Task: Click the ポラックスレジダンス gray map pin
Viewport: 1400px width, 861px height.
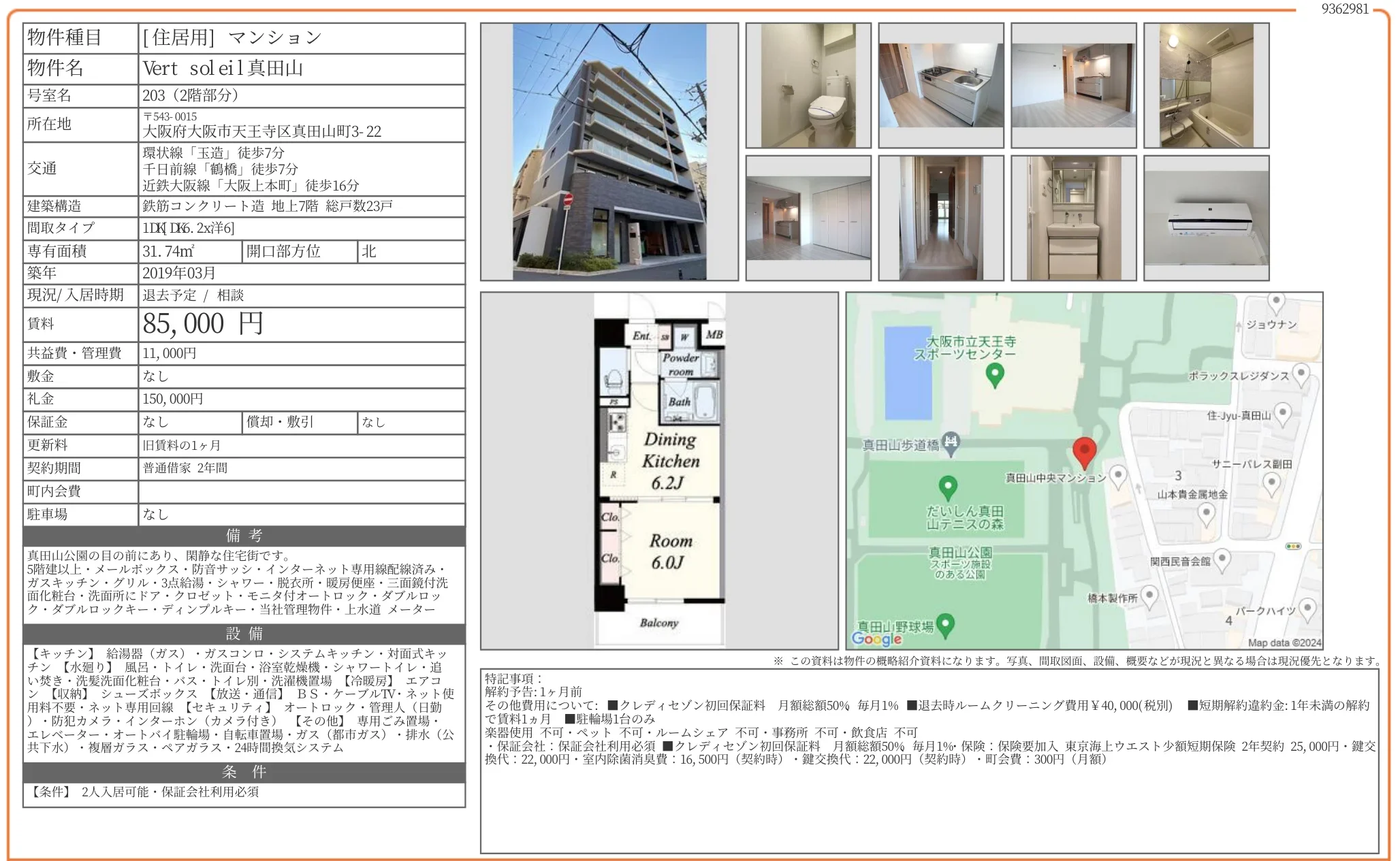Action: click(1301, 374)
